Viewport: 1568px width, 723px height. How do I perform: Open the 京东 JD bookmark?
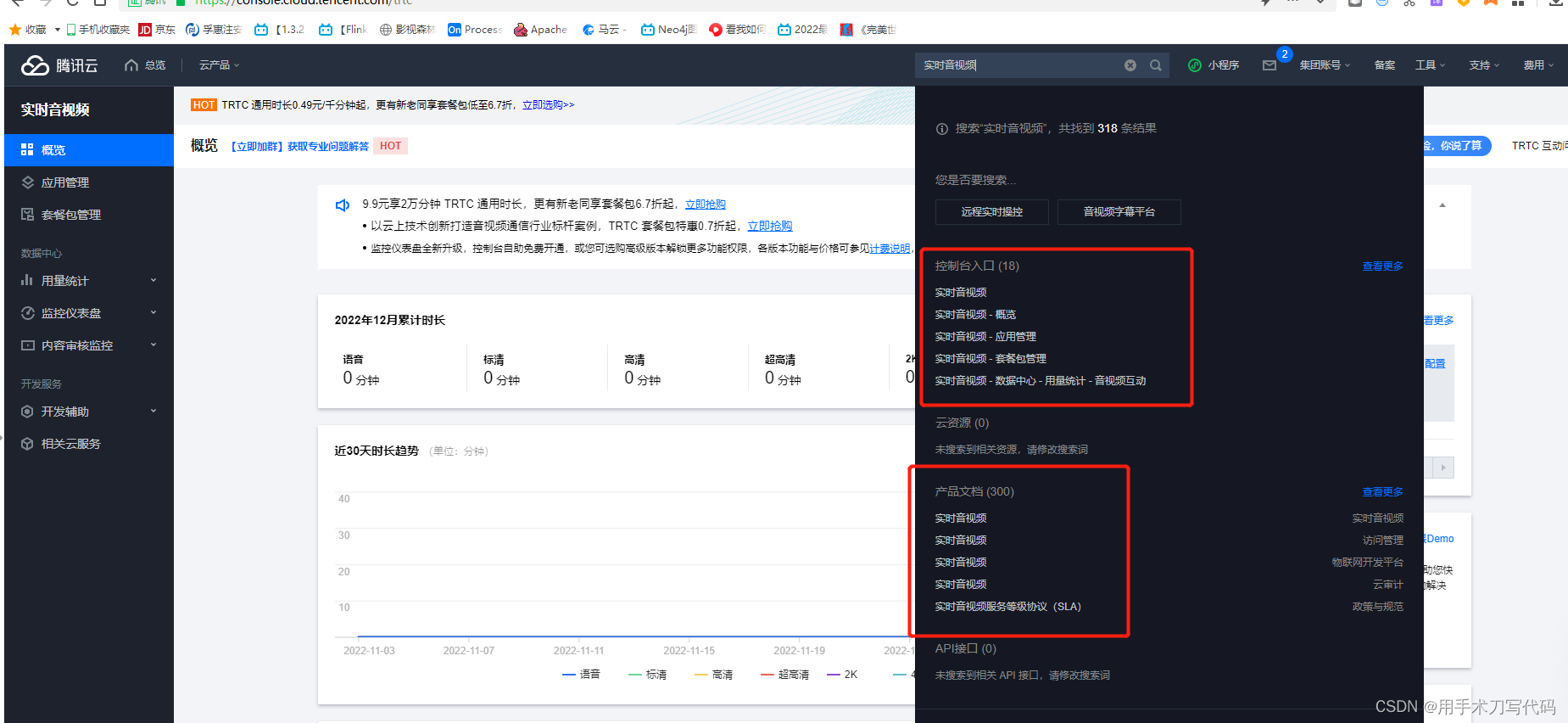157,30
